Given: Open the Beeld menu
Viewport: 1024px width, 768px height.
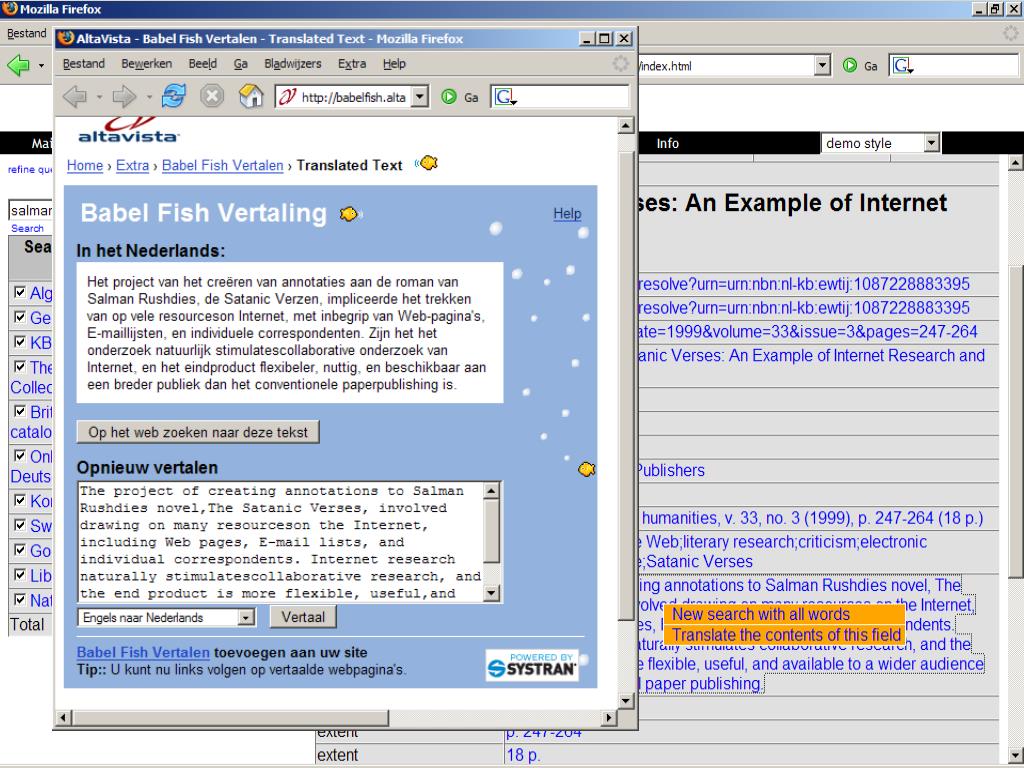Looking at the screenshot, I should (202, 63).
